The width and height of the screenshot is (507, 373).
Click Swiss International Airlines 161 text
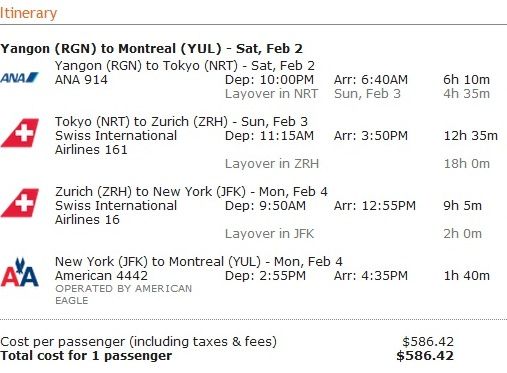pyautogui.click(x=116, y=143)
